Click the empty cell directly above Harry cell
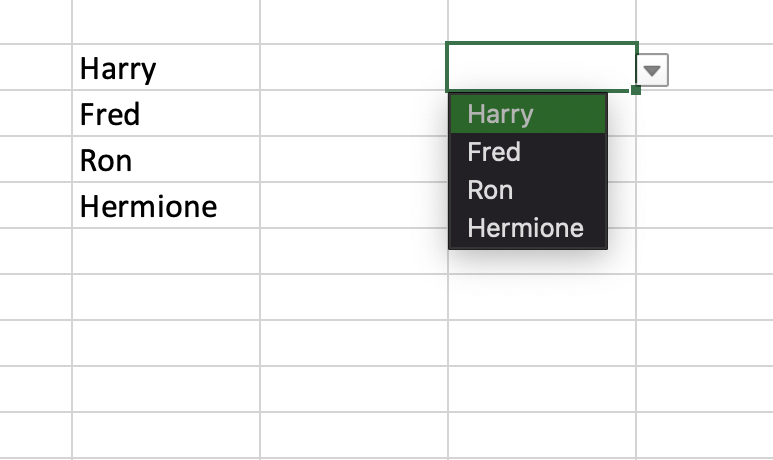Screen dimensions: 773x460 165,22
